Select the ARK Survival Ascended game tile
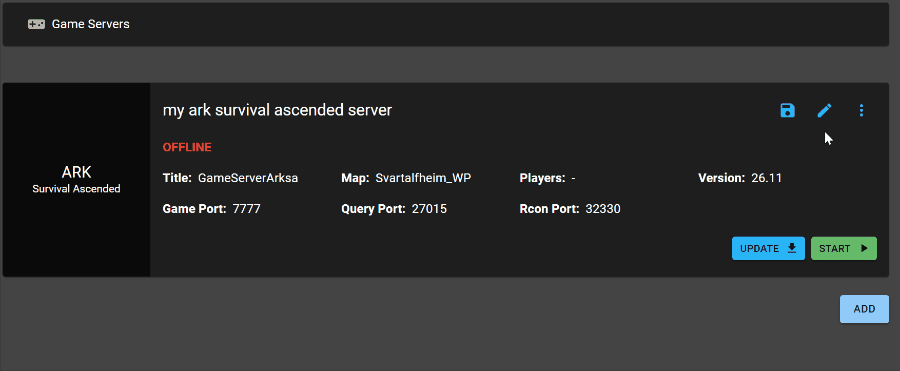 (76, 180)
